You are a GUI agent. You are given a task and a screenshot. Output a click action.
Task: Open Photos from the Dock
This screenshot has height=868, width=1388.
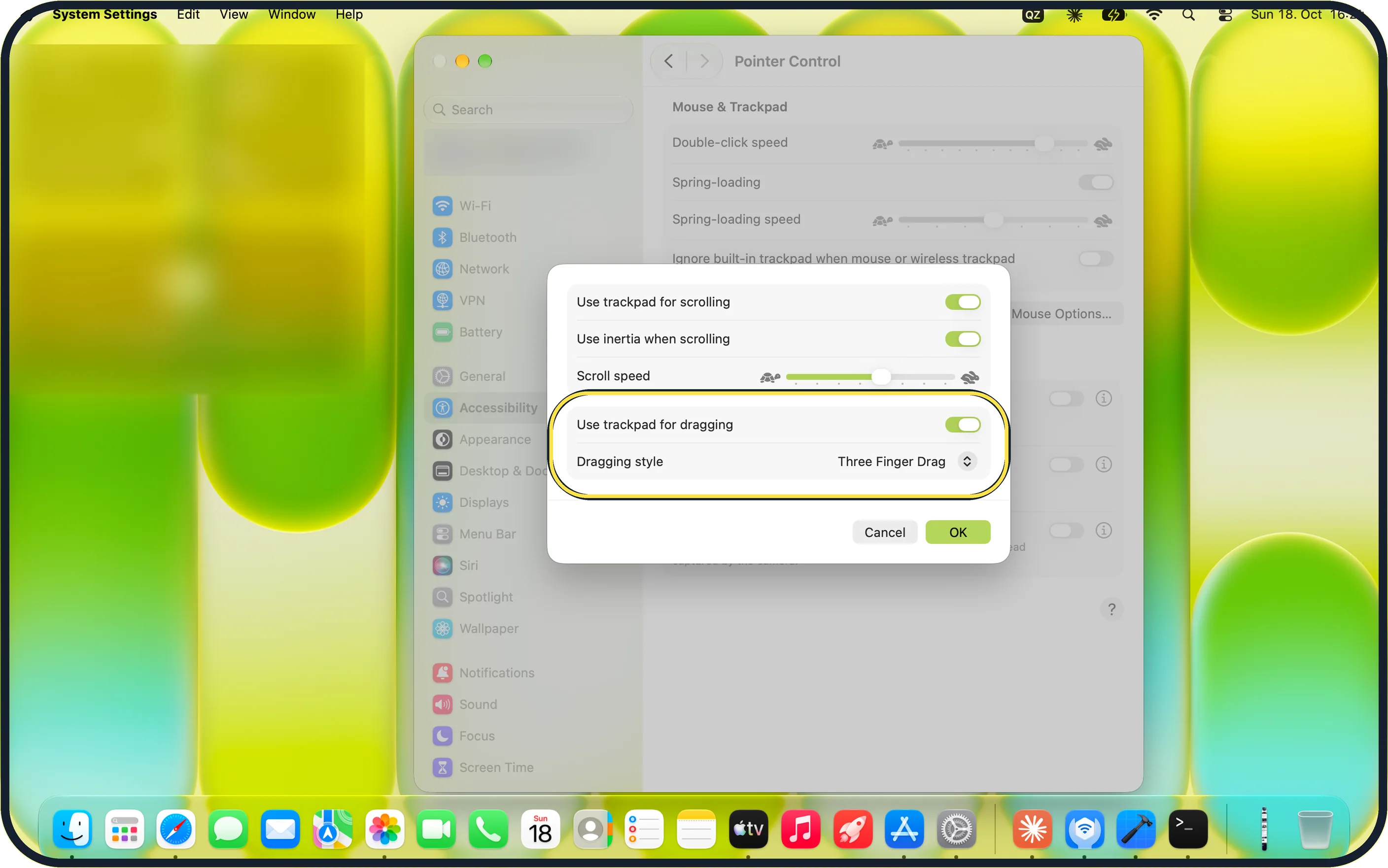384,829
